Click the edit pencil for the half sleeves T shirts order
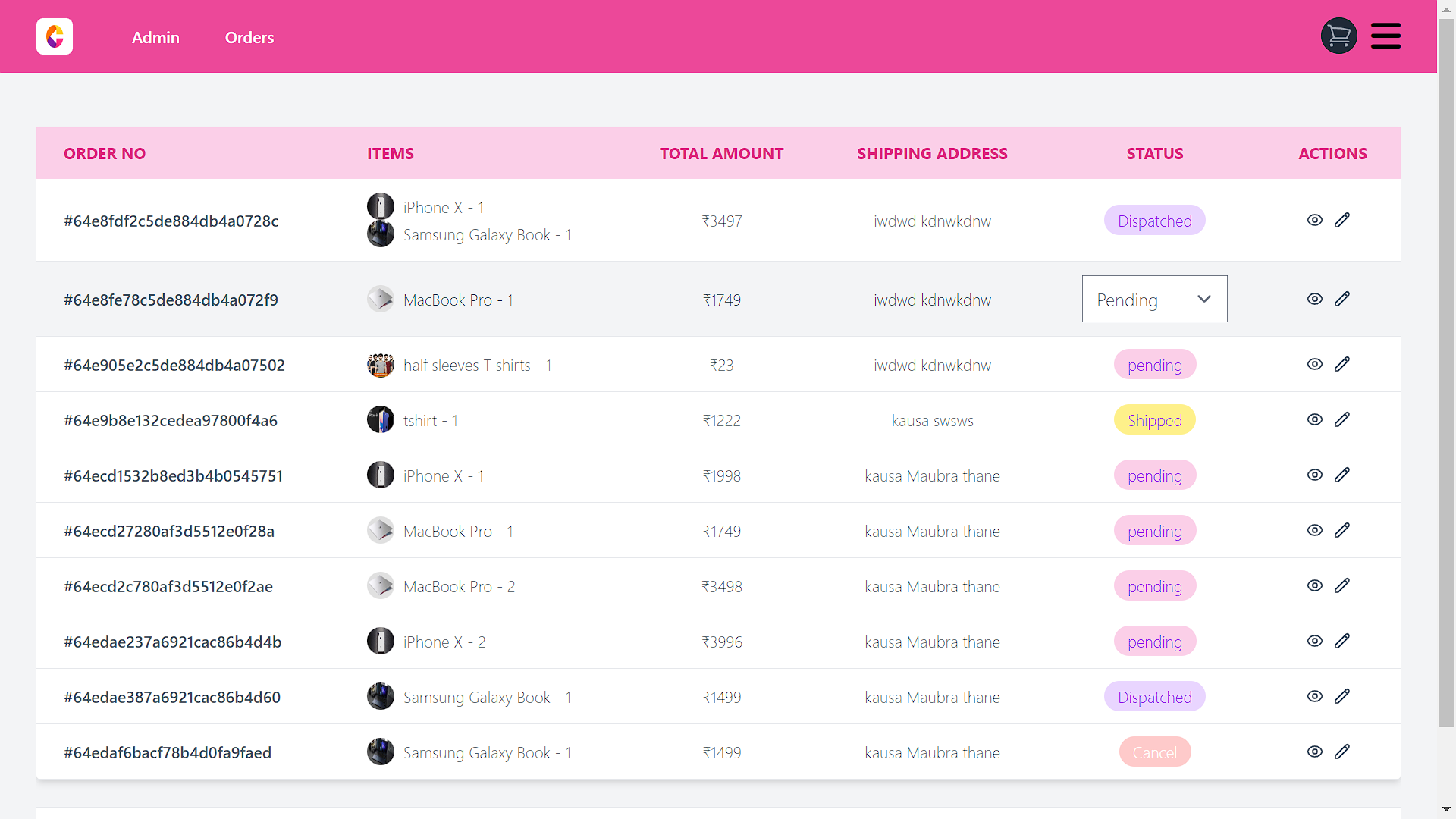 click(1342, 364)
